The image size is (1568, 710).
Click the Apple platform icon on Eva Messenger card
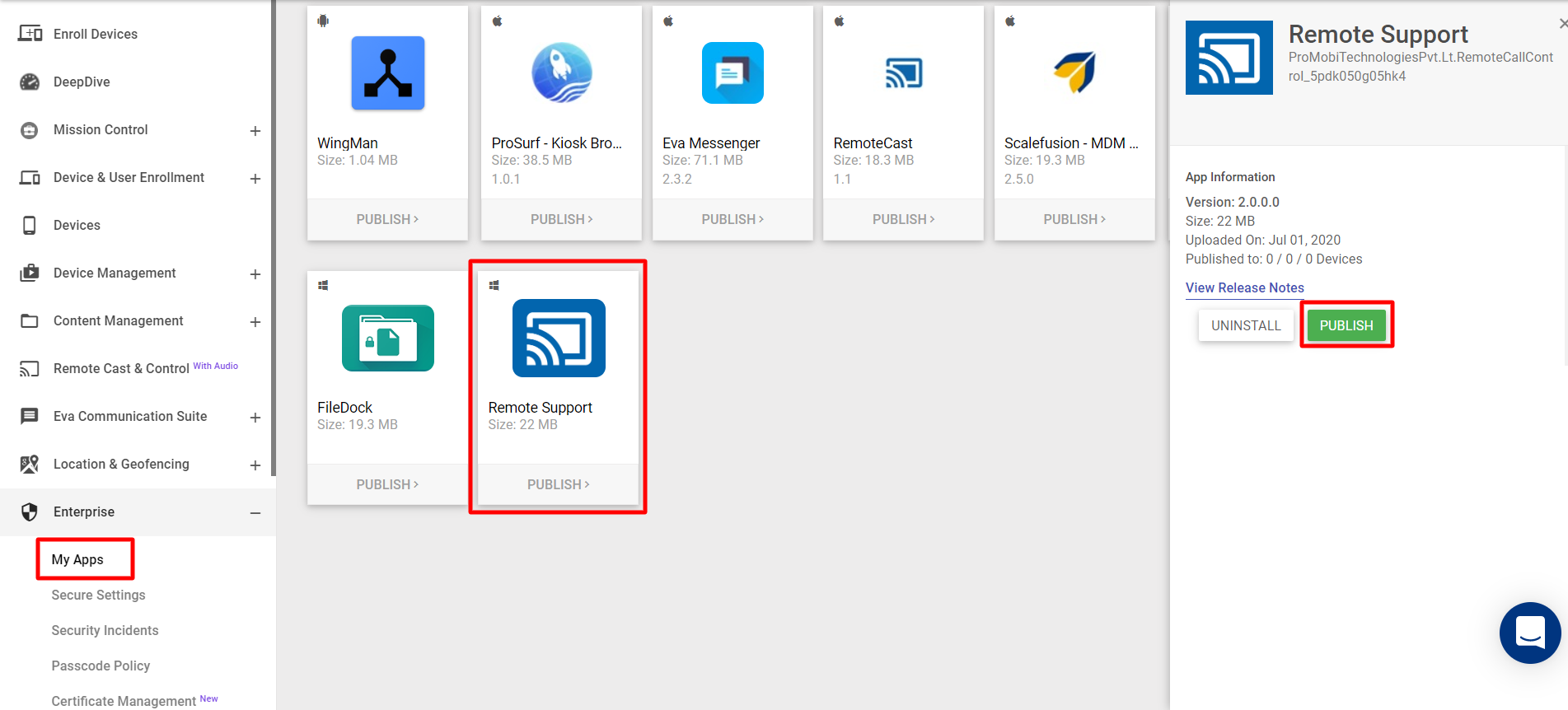click(x=668, y=21)
